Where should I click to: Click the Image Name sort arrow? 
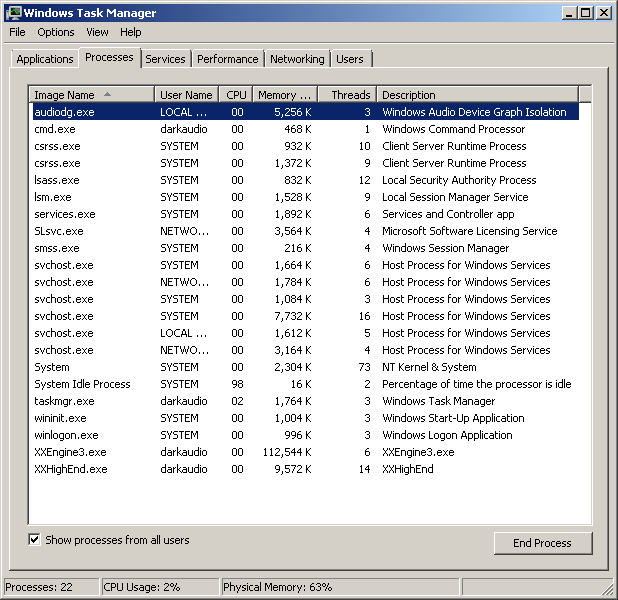click(x=107, y=94)
